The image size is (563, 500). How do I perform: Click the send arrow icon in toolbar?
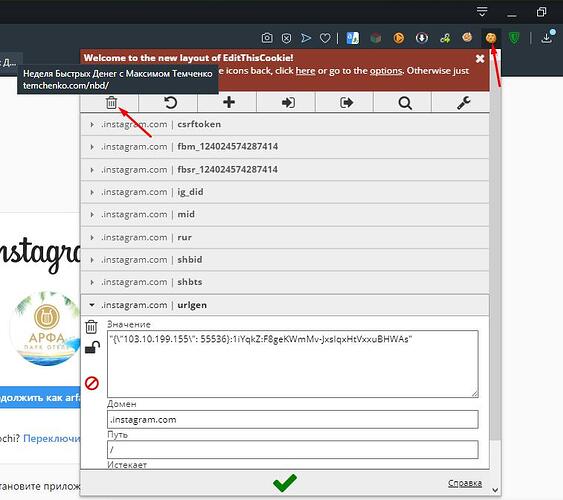[x=306, y=38]
